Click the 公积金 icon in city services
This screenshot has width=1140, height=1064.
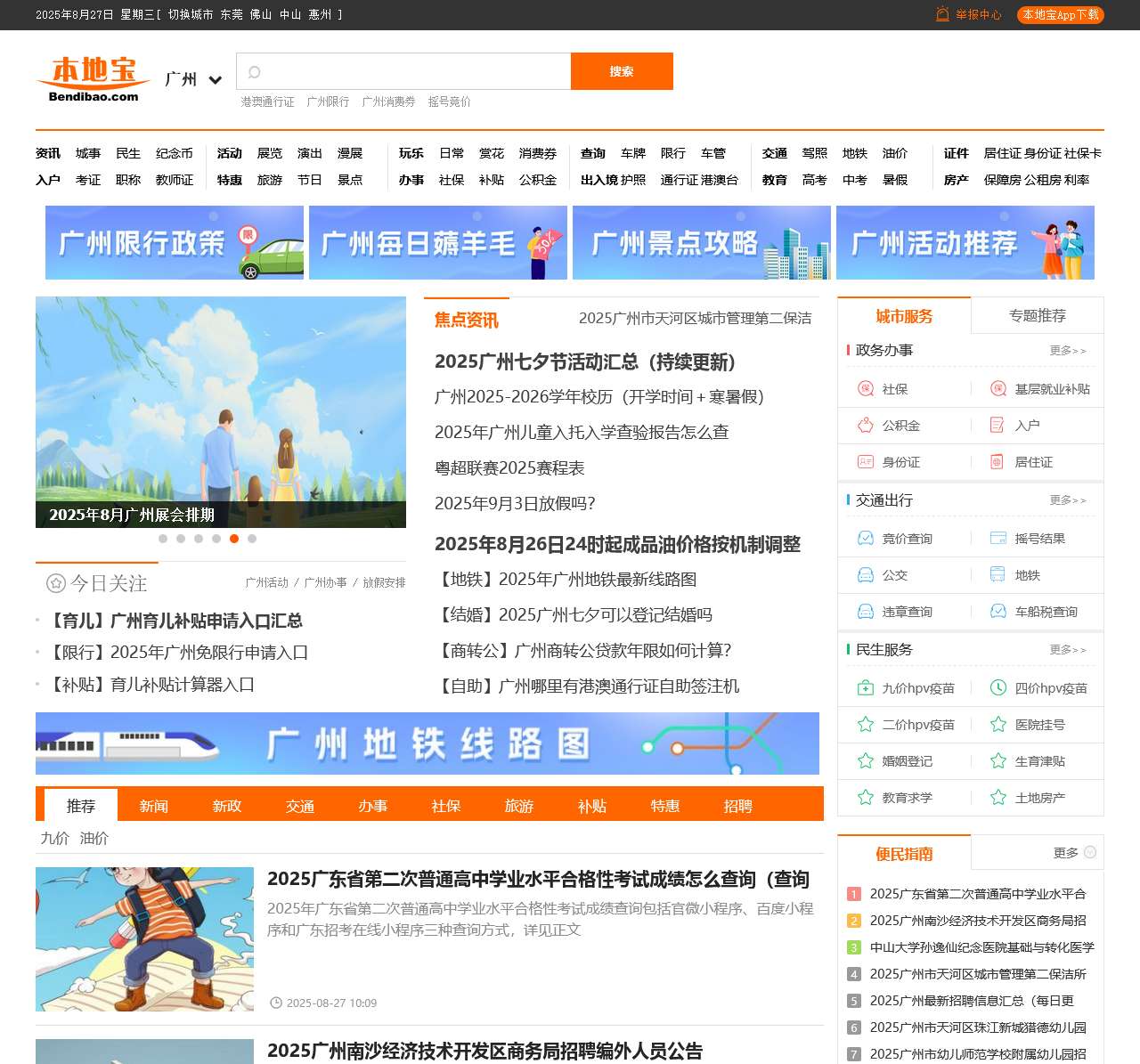click(x=865, y=426)
